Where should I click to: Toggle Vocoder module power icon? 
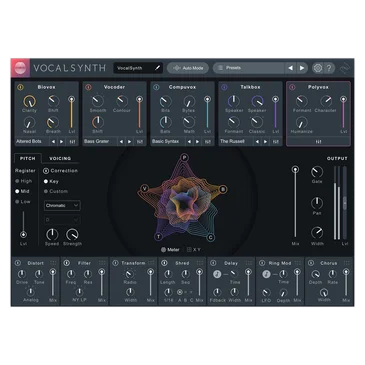(88, 87)
